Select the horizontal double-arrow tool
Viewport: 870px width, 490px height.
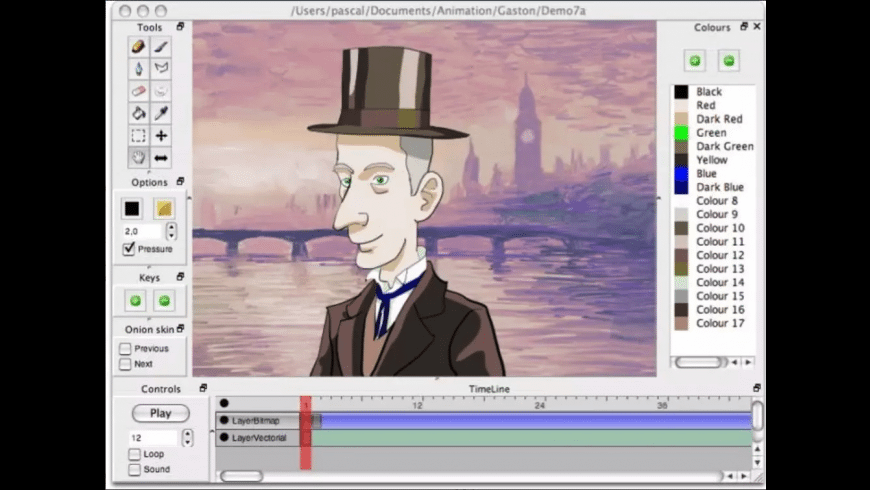coord(161,158)
